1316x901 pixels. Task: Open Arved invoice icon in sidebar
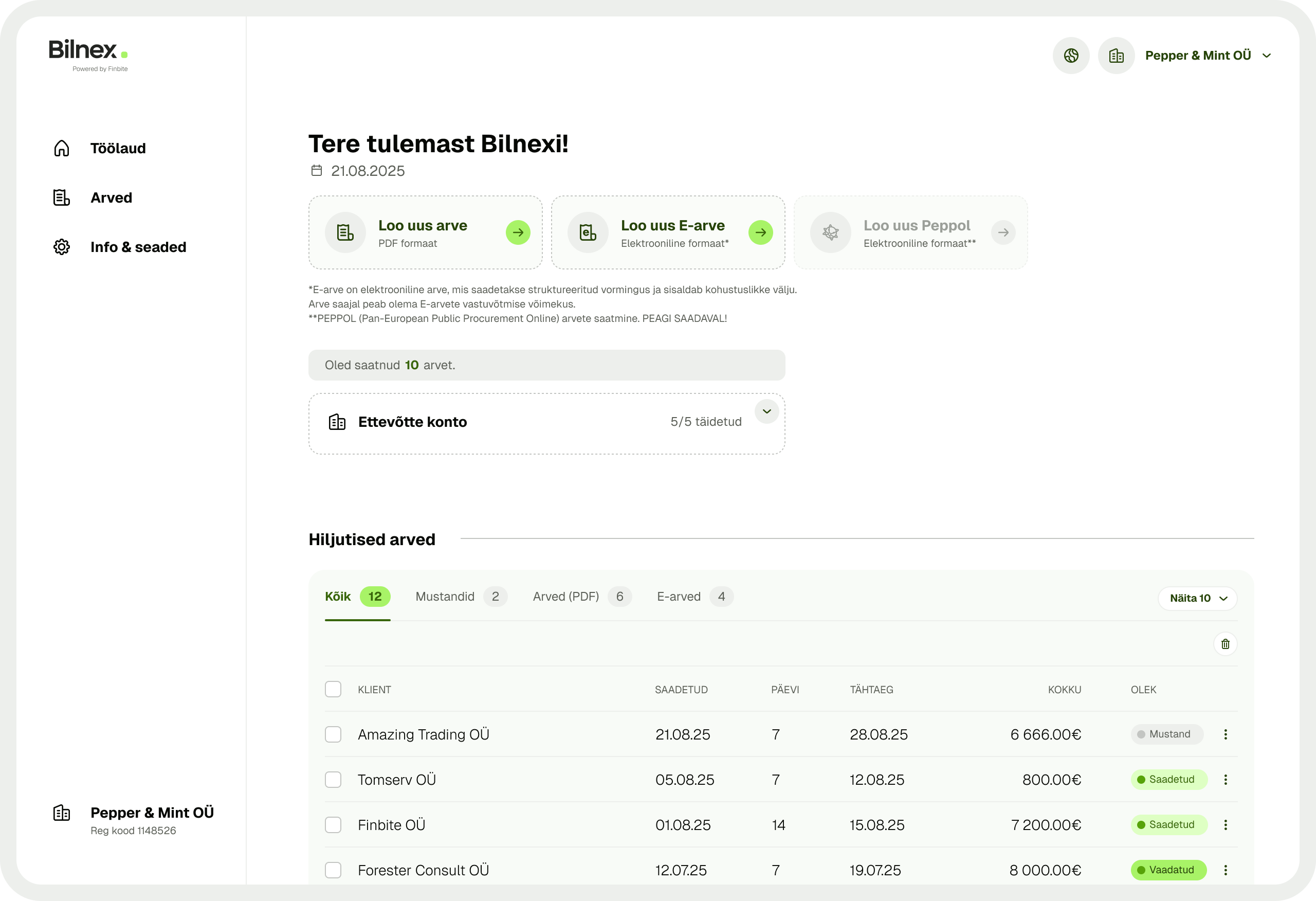pyautogui.click(x=62, y=198)
